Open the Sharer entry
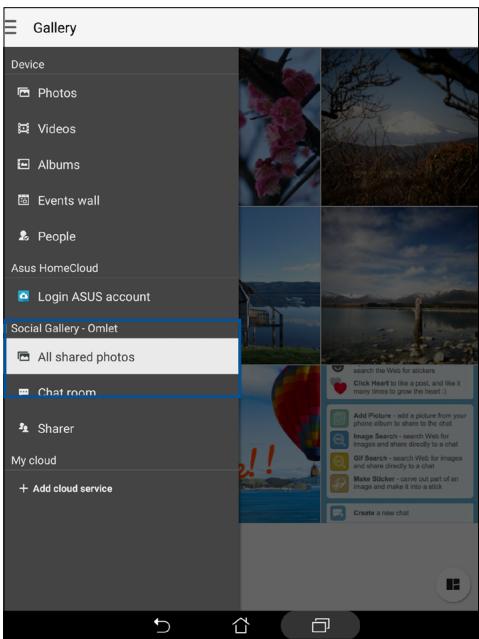The width and height of the screenshot is (479, 639). [121, 428]
